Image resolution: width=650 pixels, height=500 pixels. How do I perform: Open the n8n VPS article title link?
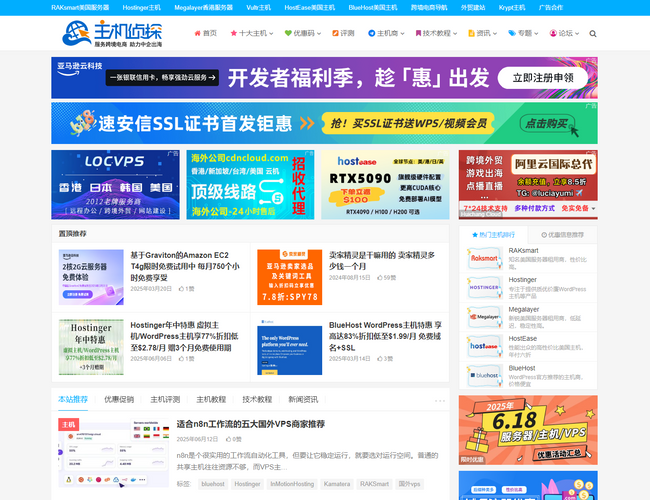(250, 424)
